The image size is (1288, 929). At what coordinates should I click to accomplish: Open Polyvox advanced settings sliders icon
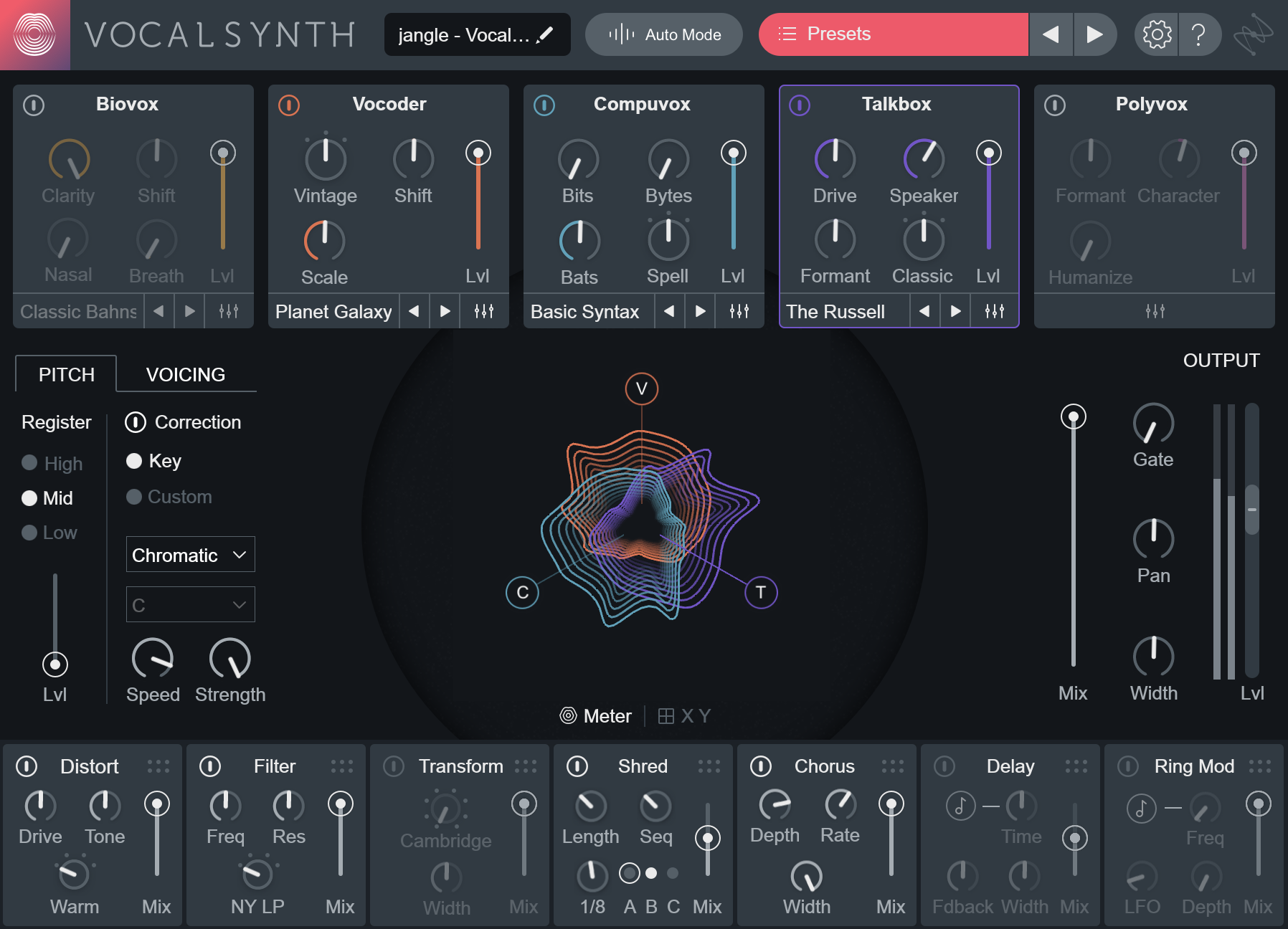[1155, 311]
